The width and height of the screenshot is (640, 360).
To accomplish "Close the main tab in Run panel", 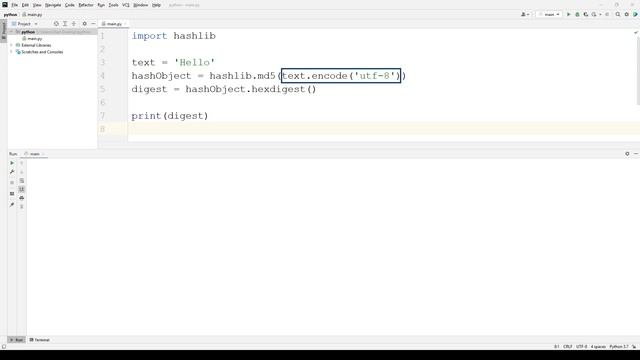I will coord(43,154).
